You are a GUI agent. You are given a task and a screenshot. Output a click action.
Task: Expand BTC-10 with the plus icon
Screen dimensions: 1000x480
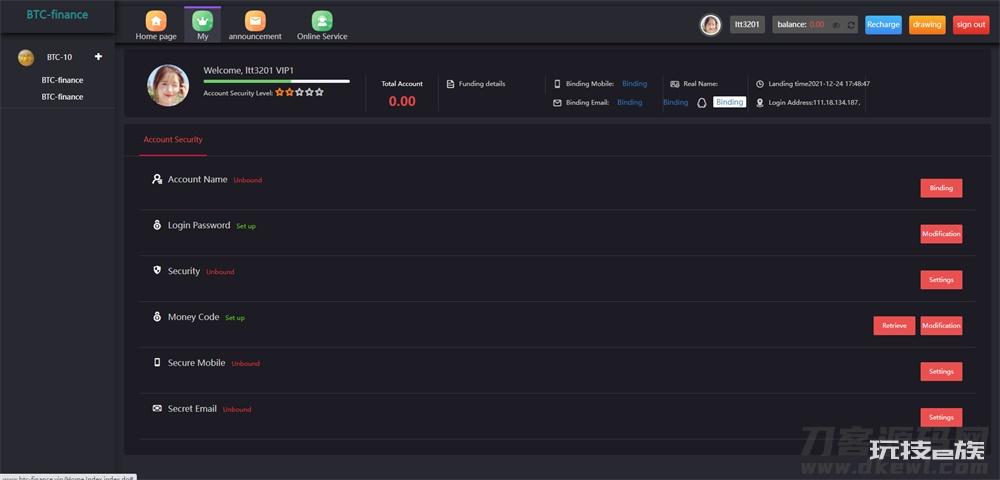[x=98, y=57]
